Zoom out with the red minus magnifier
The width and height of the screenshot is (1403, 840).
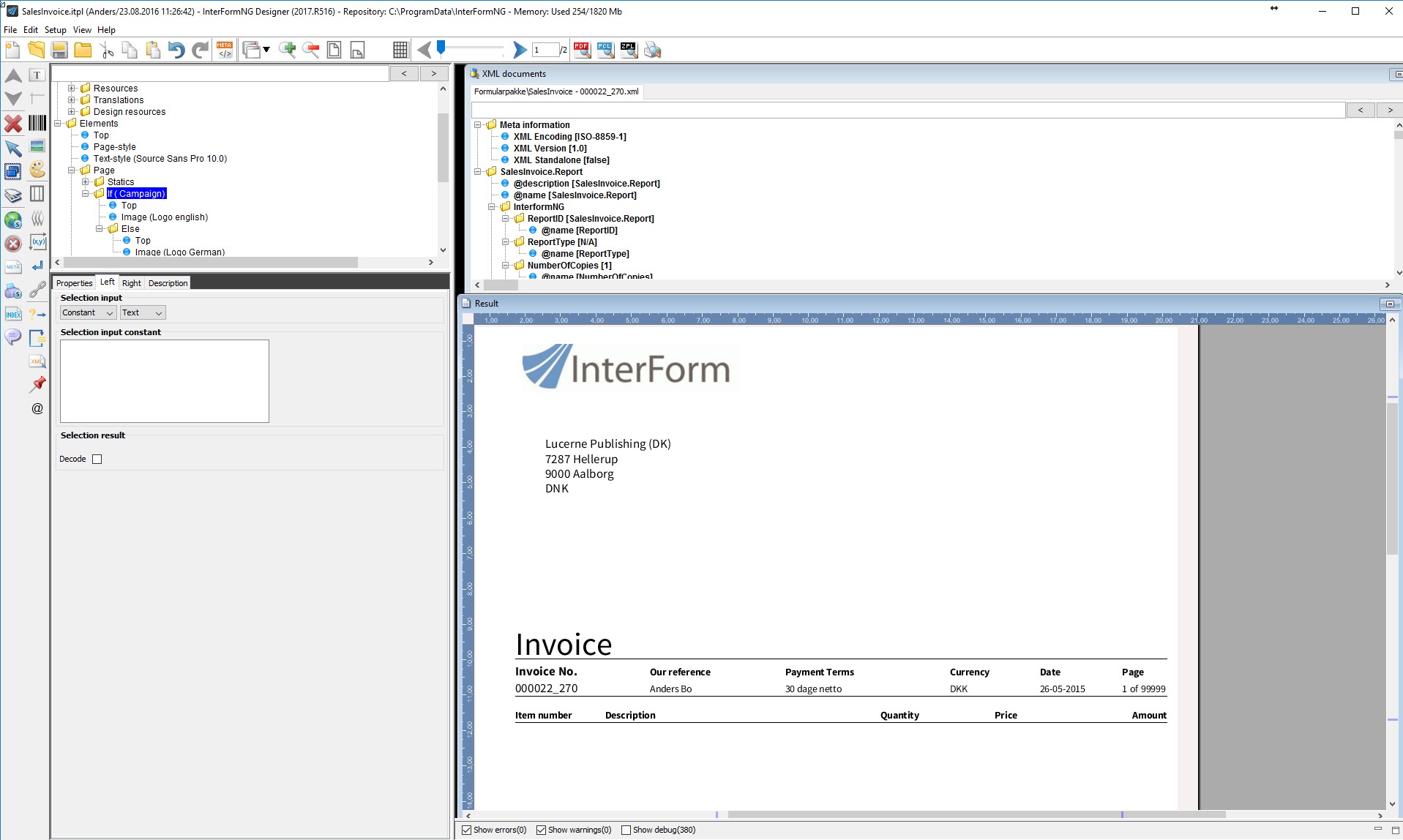tap(311, 50)
